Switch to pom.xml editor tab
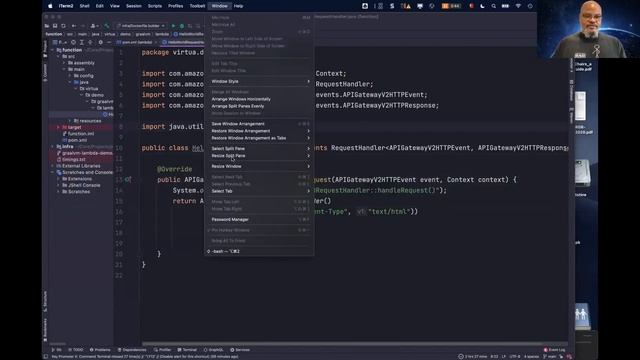Screen dimensions: 640x360 click(136, 42)
